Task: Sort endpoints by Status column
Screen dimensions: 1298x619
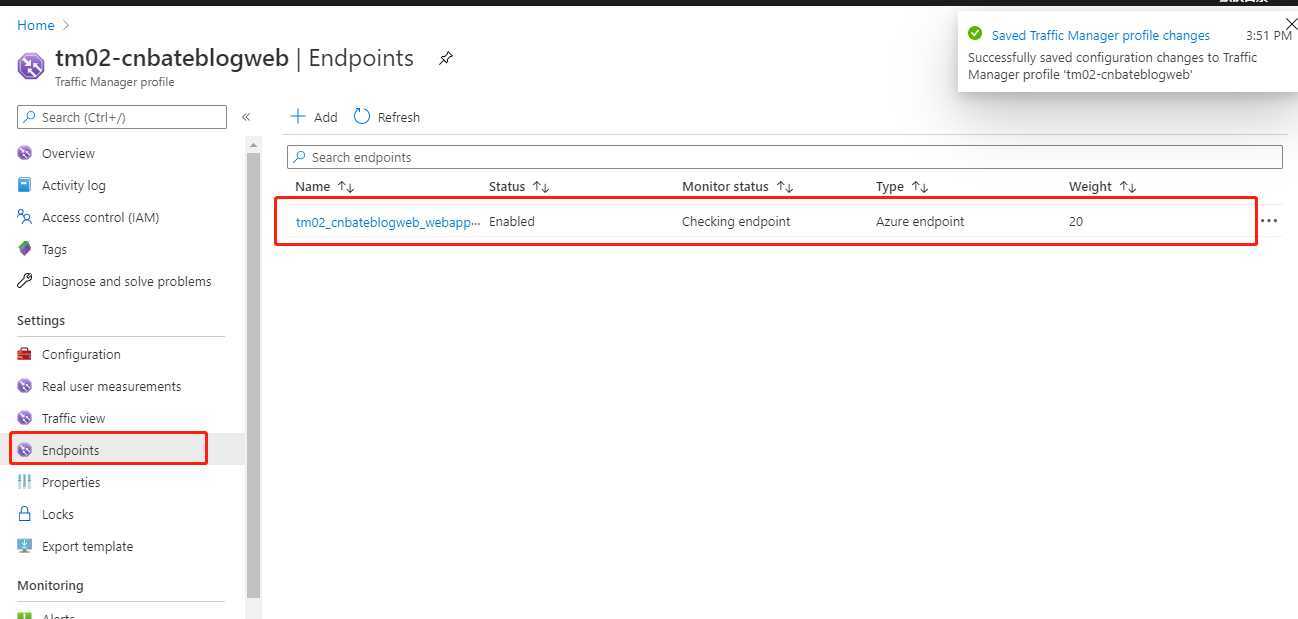Action: [x=519, y=186]
